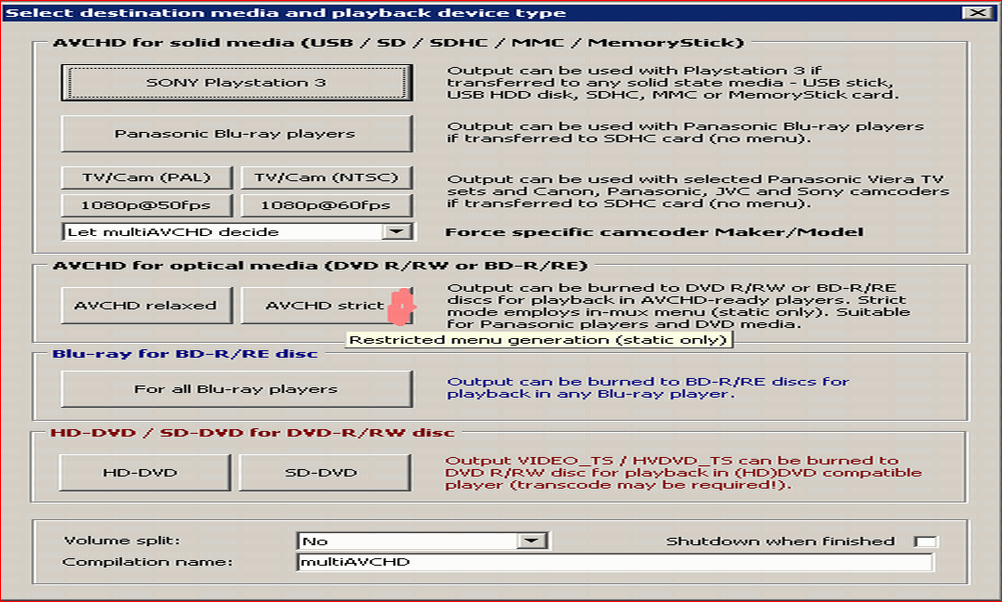1002x602 pixels.
Task: Choose SD-DVD output format
Action: coord(326,472)
